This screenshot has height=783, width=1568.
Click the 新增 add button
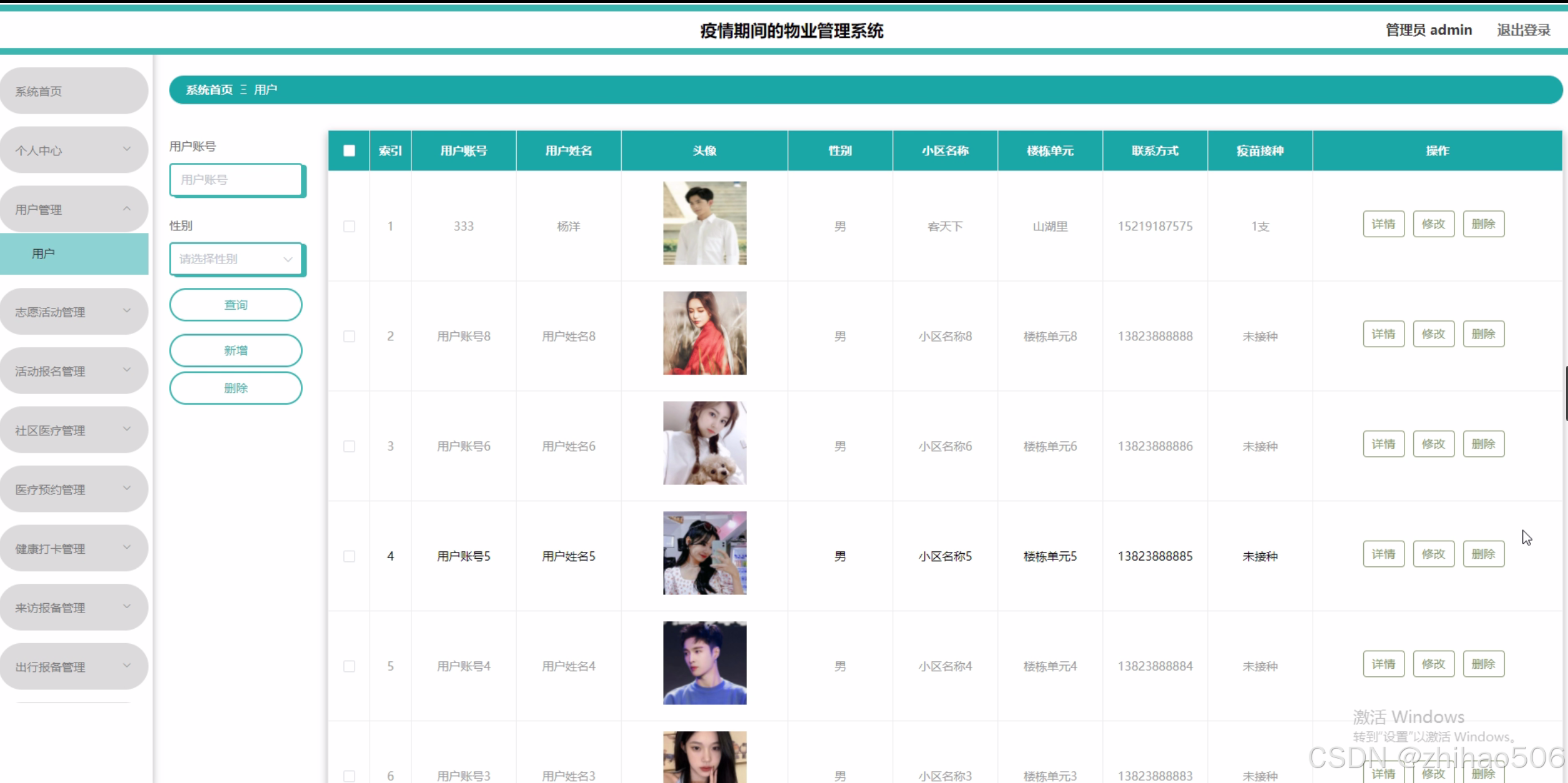click(x=236, y=350)
